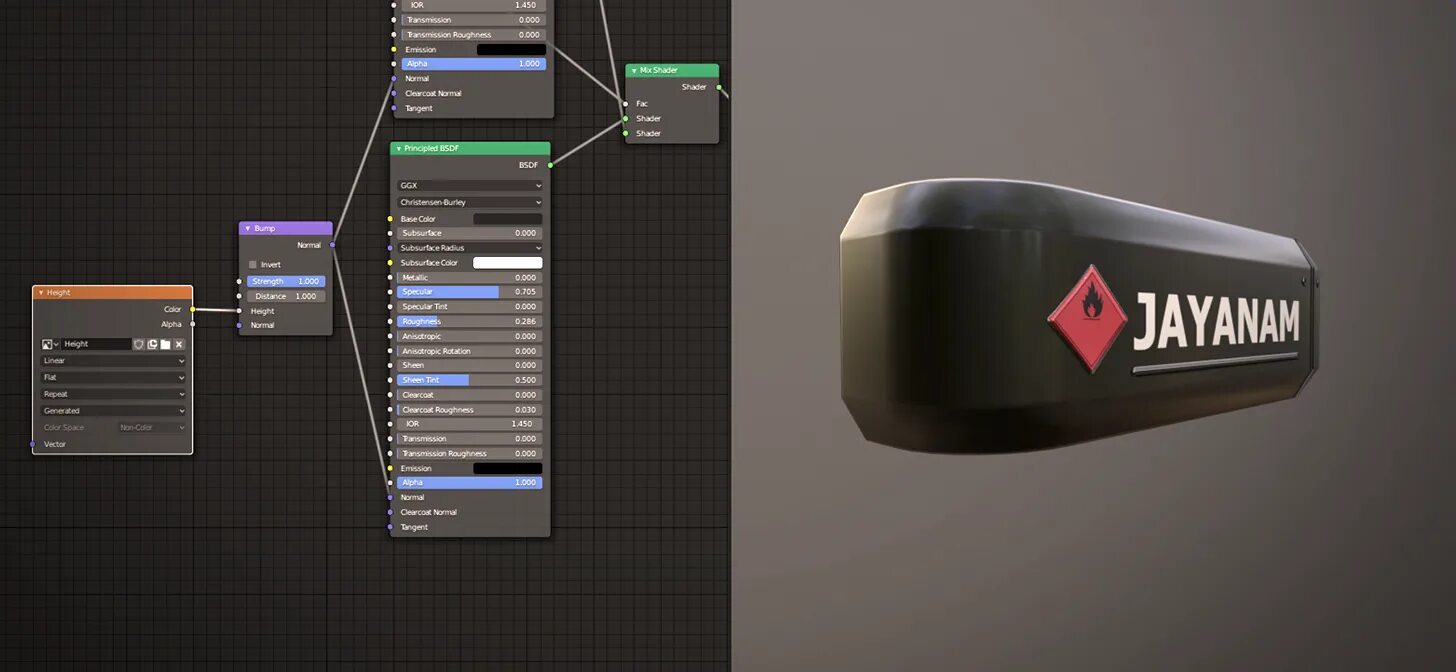
Task: Click the Roughness 0.286 slider
Action: click(x=470, y=322)
